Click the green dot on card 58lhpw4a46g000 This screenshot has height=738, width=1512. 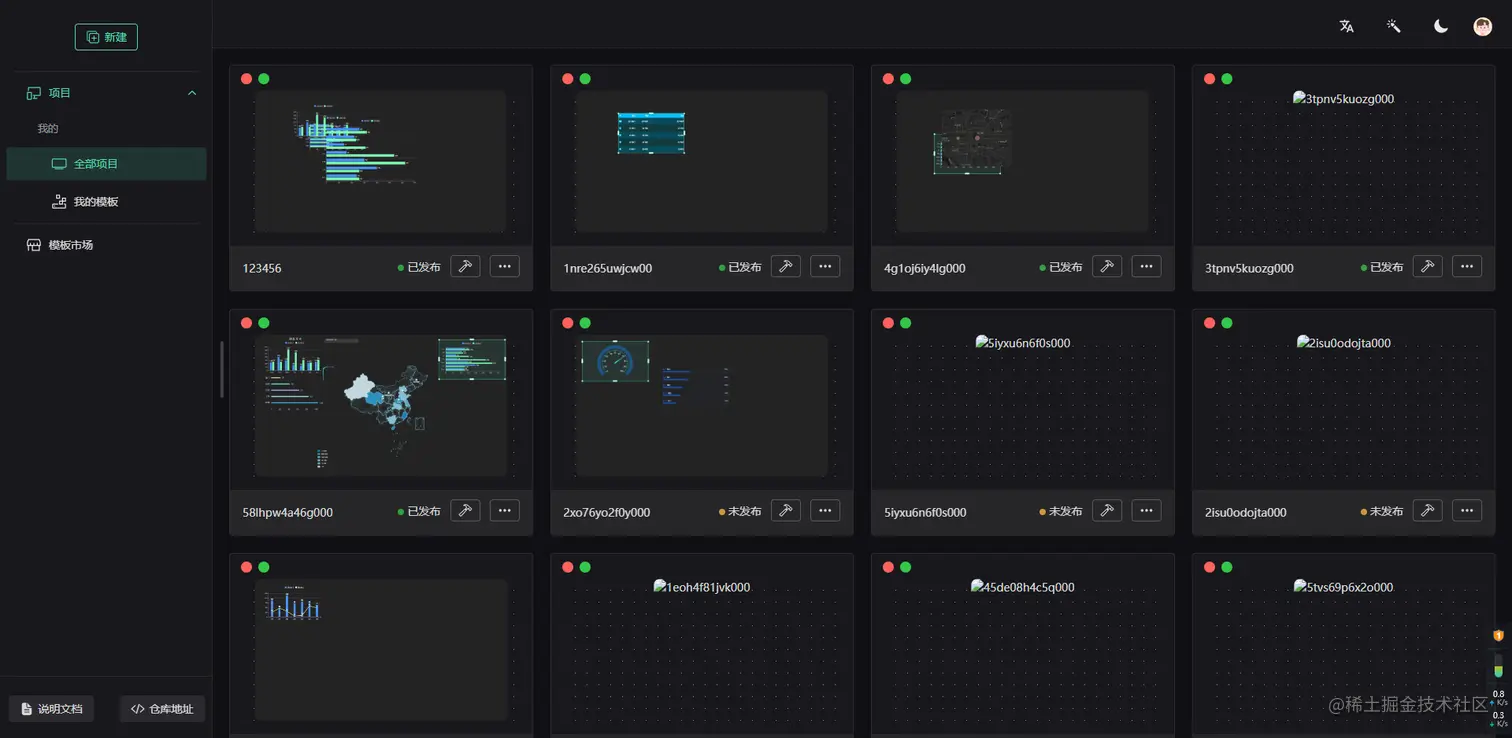(x=264, y=323)
